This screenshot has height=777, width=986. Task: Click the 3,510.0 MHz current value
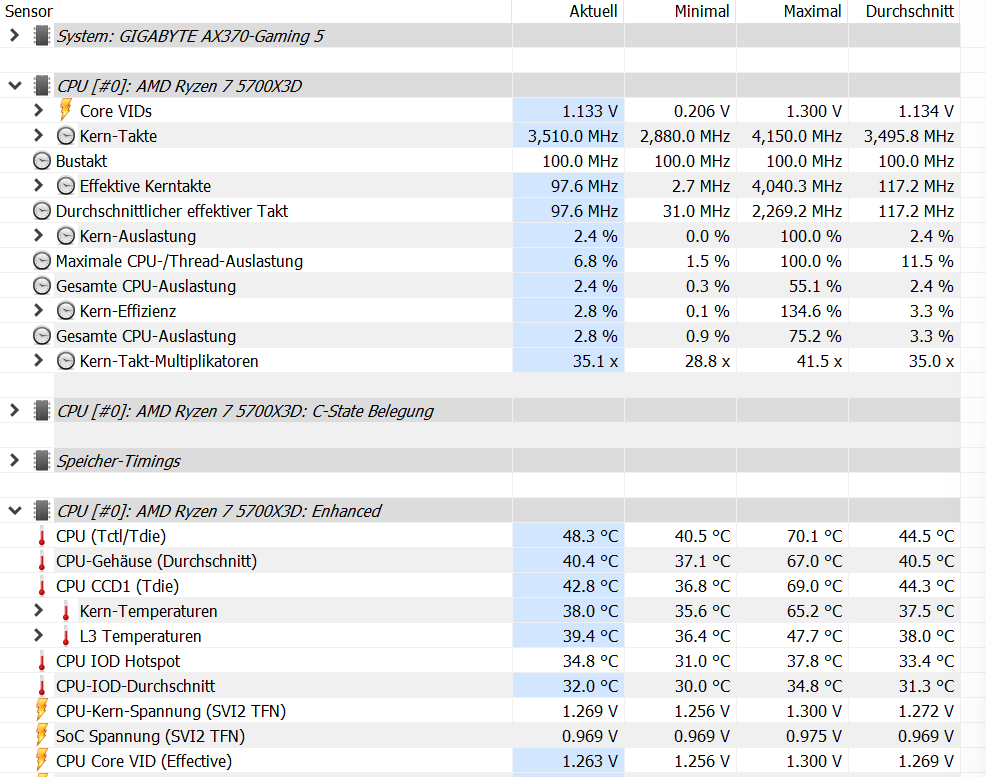point(573,136)
